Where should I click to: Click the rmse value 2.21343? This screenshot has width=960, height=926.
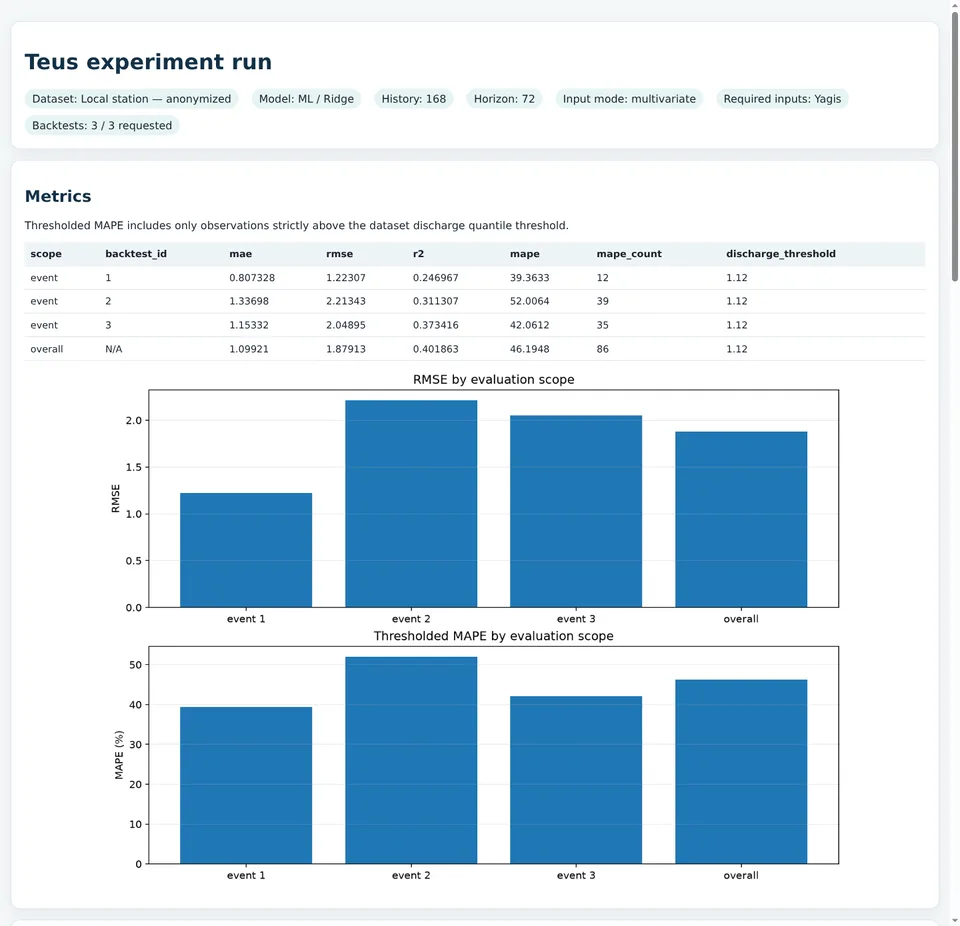346,301
